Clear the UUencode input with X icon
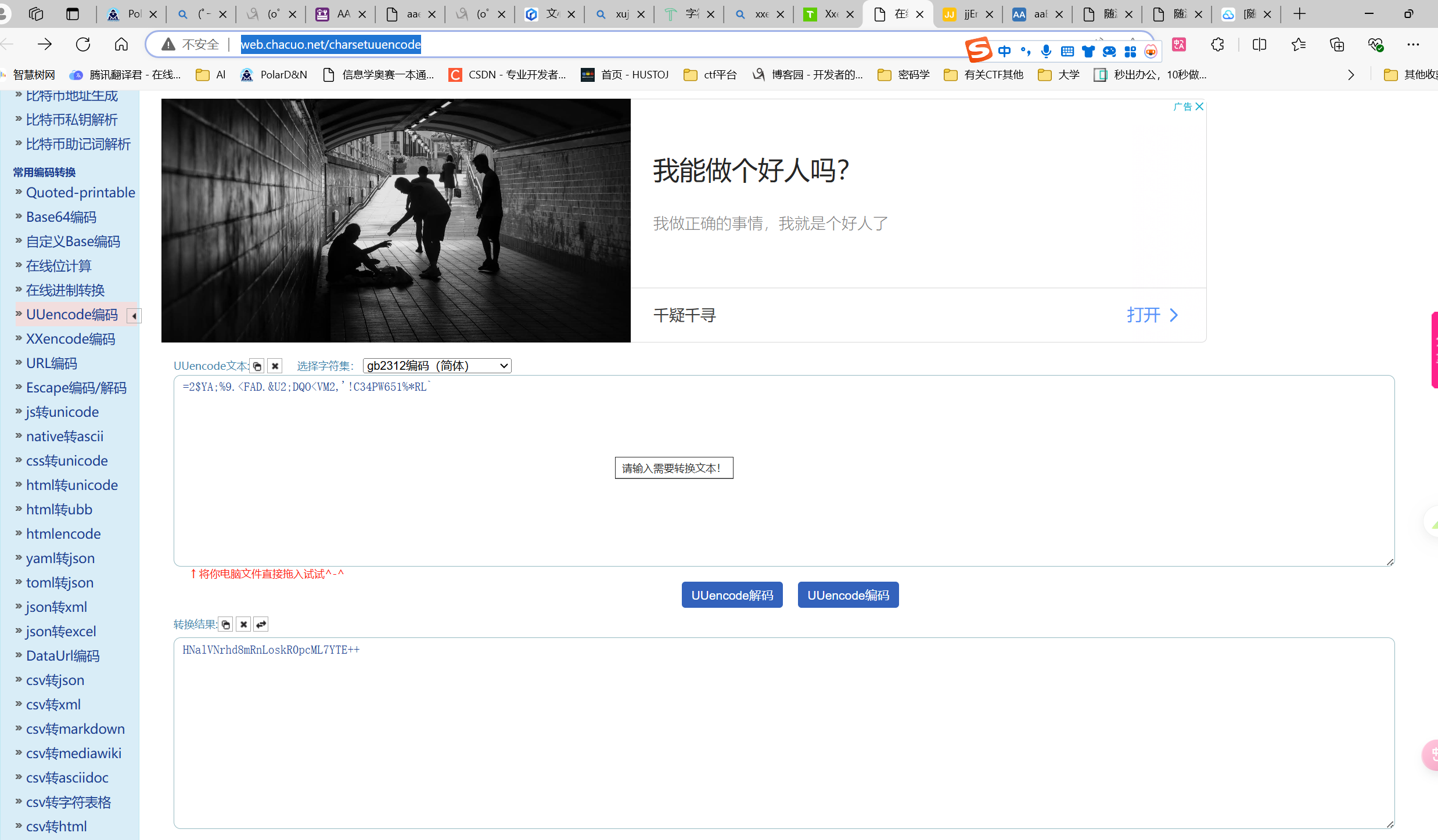 [x=275, y=366]
